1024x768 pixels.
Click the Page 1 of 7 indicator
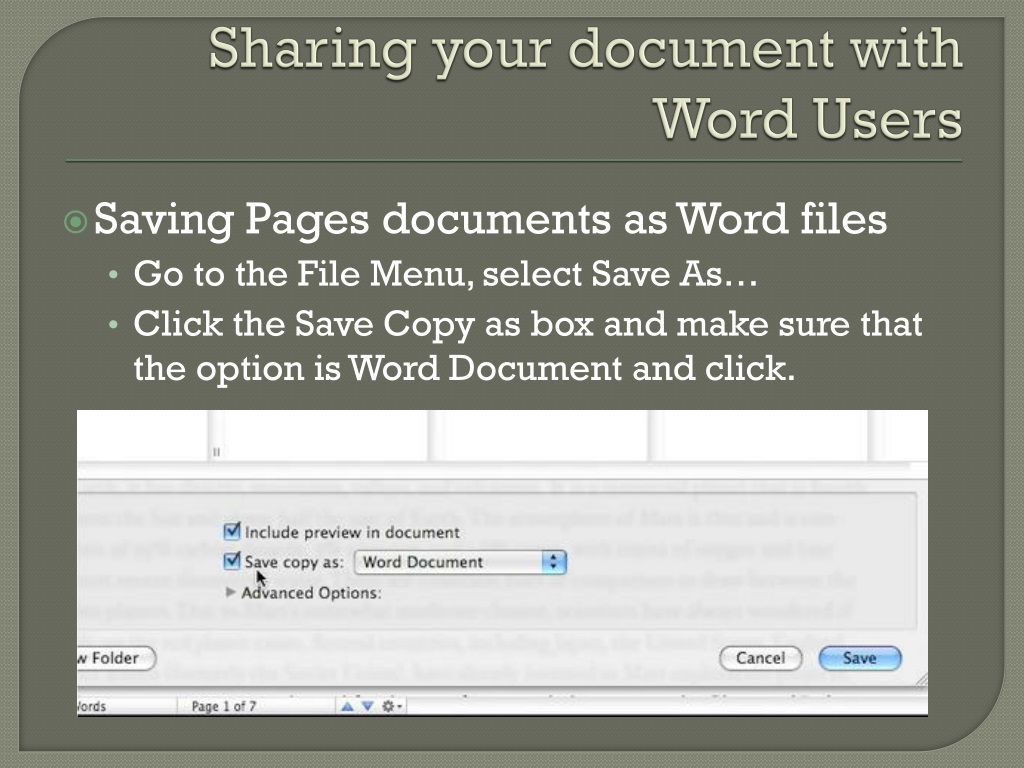point(224,706)
